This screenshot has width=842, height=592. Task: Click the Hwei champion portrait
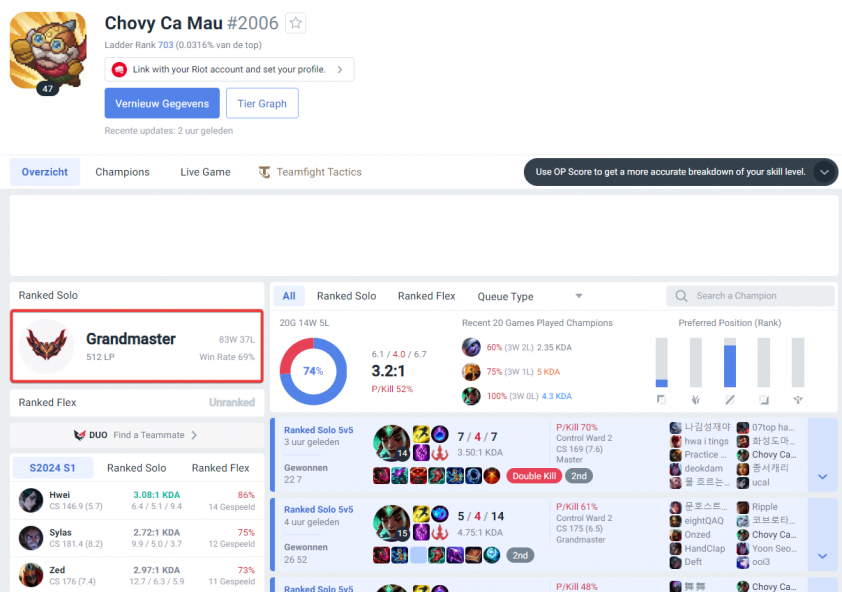click(x=31, y=500)
